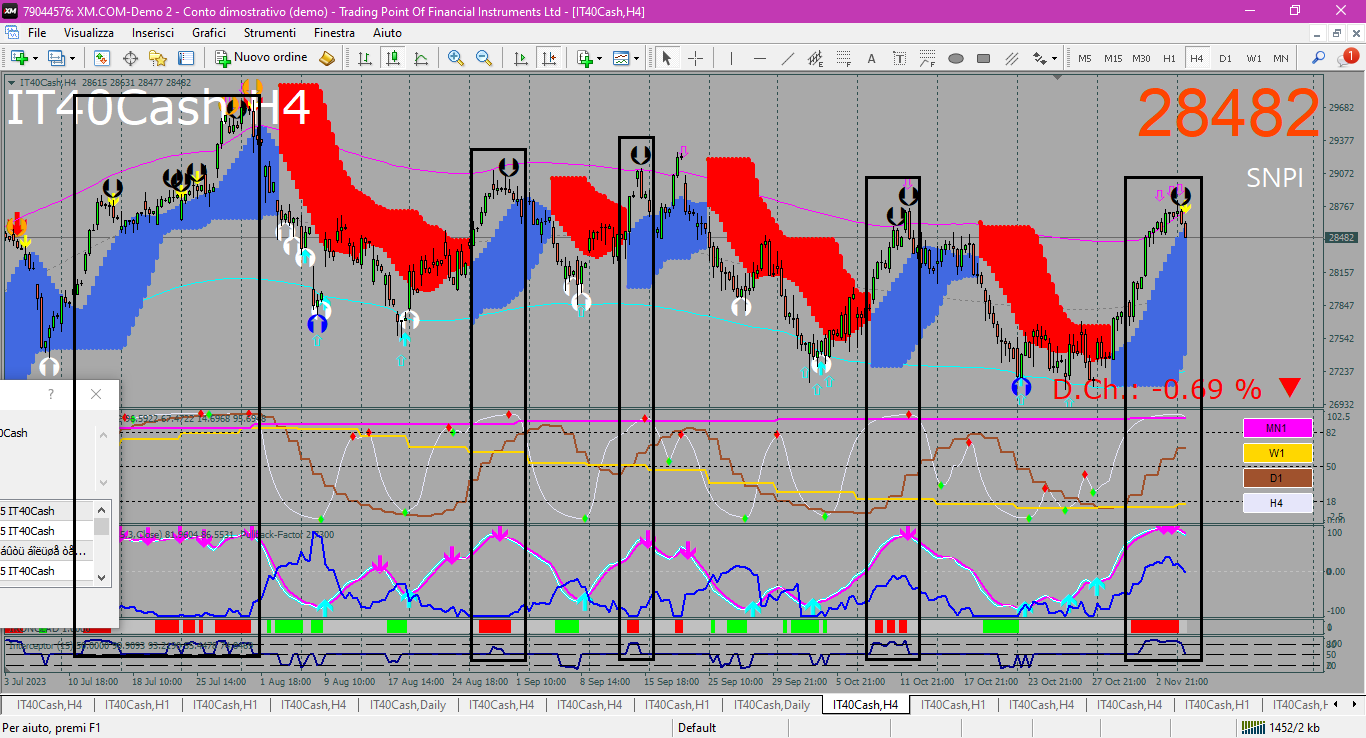The image size is (1366, 738).
Task: Click the Nuovo ordine button
Action: click(262, 58)
